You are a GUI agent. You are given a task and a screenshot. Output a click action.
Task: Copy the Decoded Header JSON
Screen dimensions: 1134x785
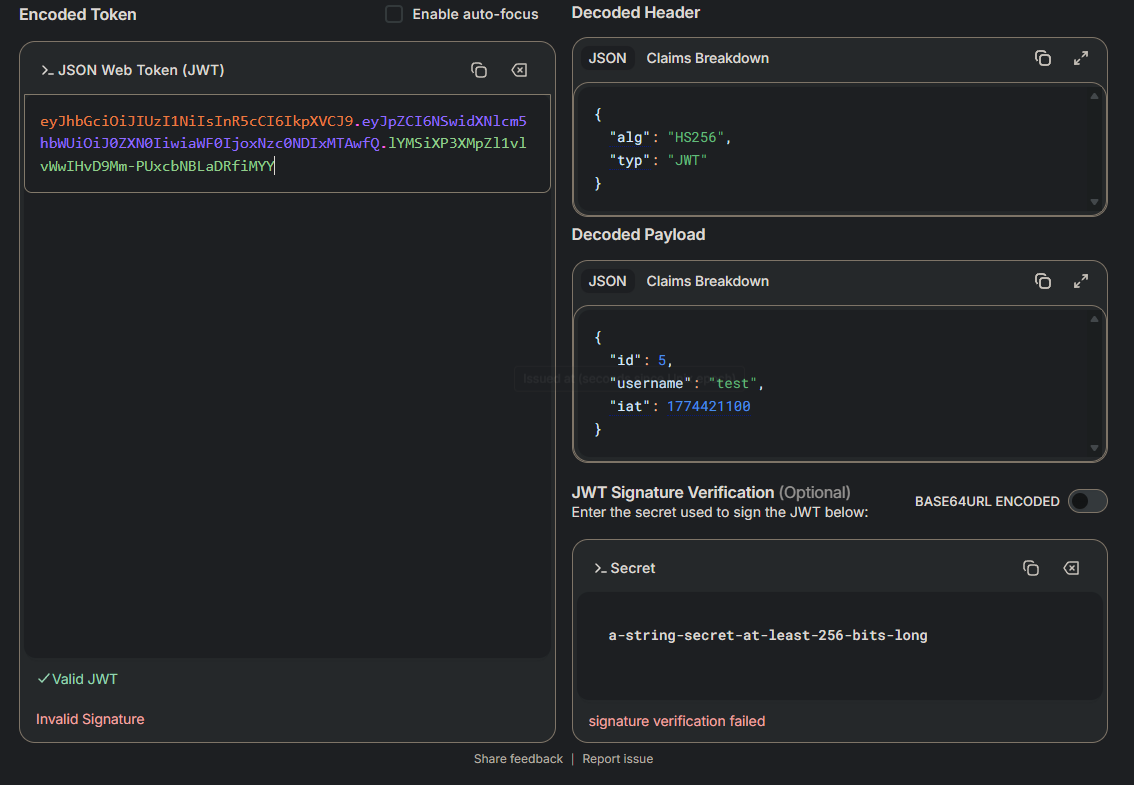[x=1042, y=58]
